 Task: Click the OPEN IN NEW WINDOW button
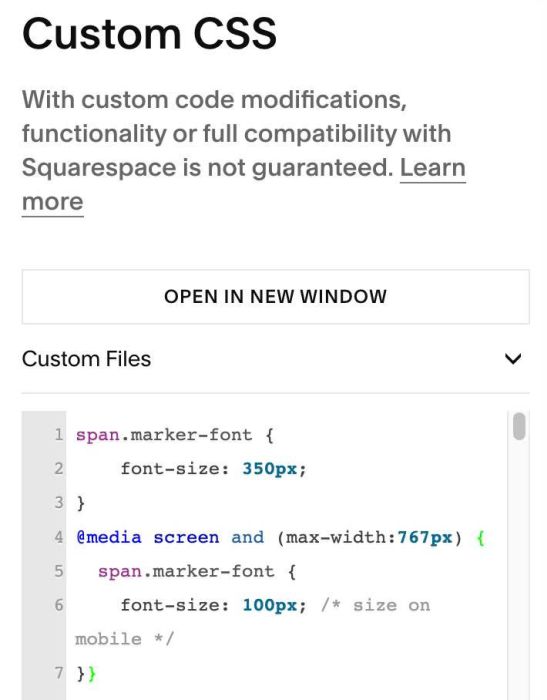pos(276,296)
